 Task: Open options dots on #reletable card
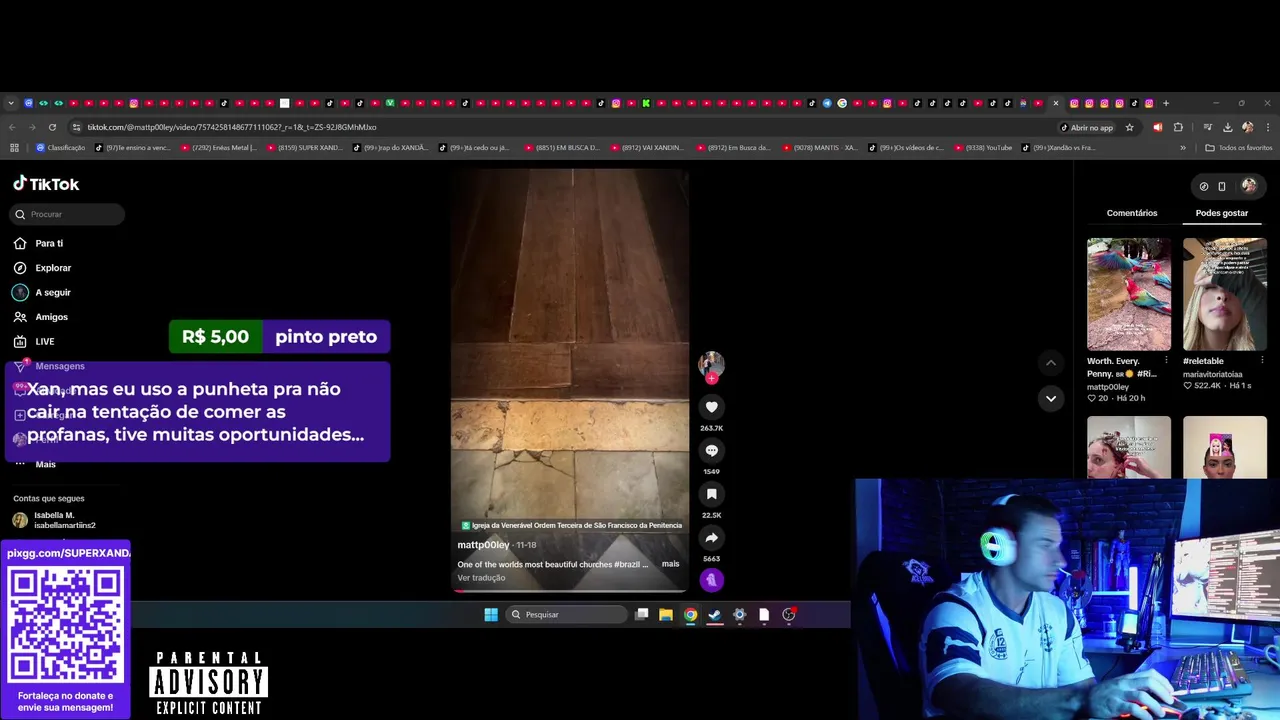pos(1261,361)
